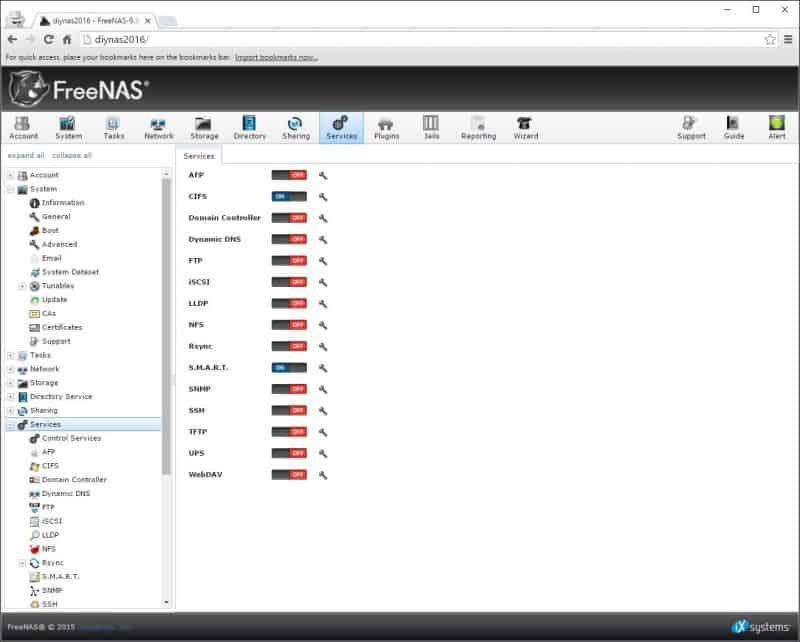Click the browser home button

pyautogui.click(x=67, y=39)
